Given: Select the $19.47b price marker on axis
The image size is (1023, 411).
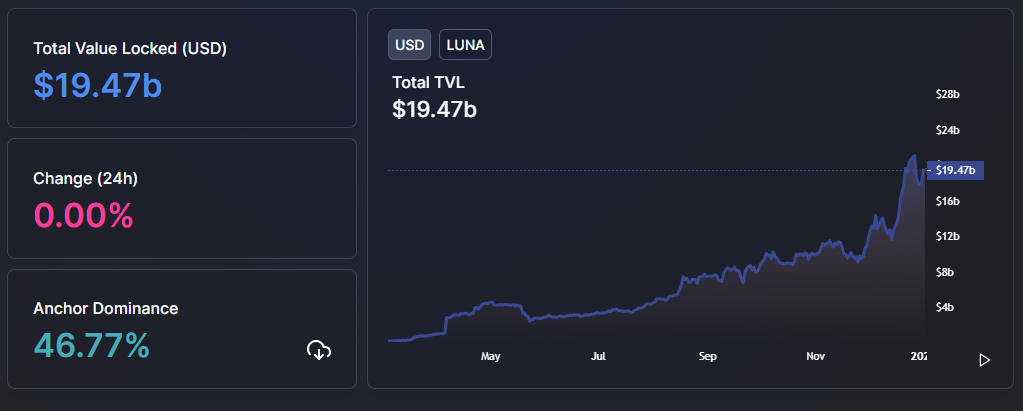Looking at the screenshot, I should 954,170.
